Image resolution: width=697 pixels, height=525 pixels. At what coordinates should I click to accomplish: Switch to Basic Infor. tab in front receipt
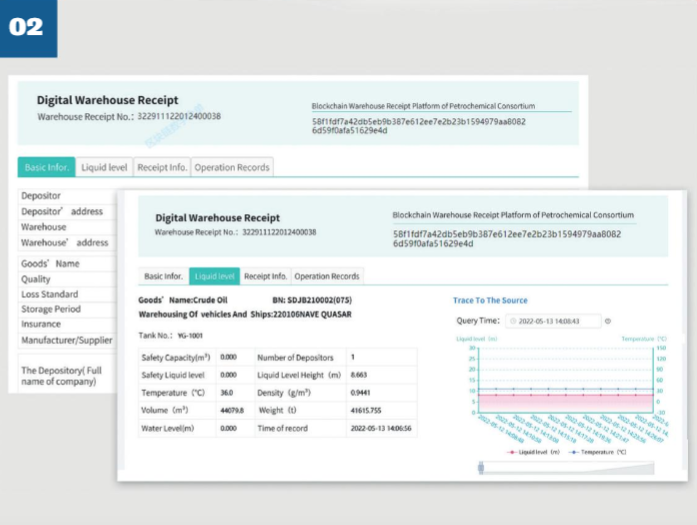coord(163,276)
